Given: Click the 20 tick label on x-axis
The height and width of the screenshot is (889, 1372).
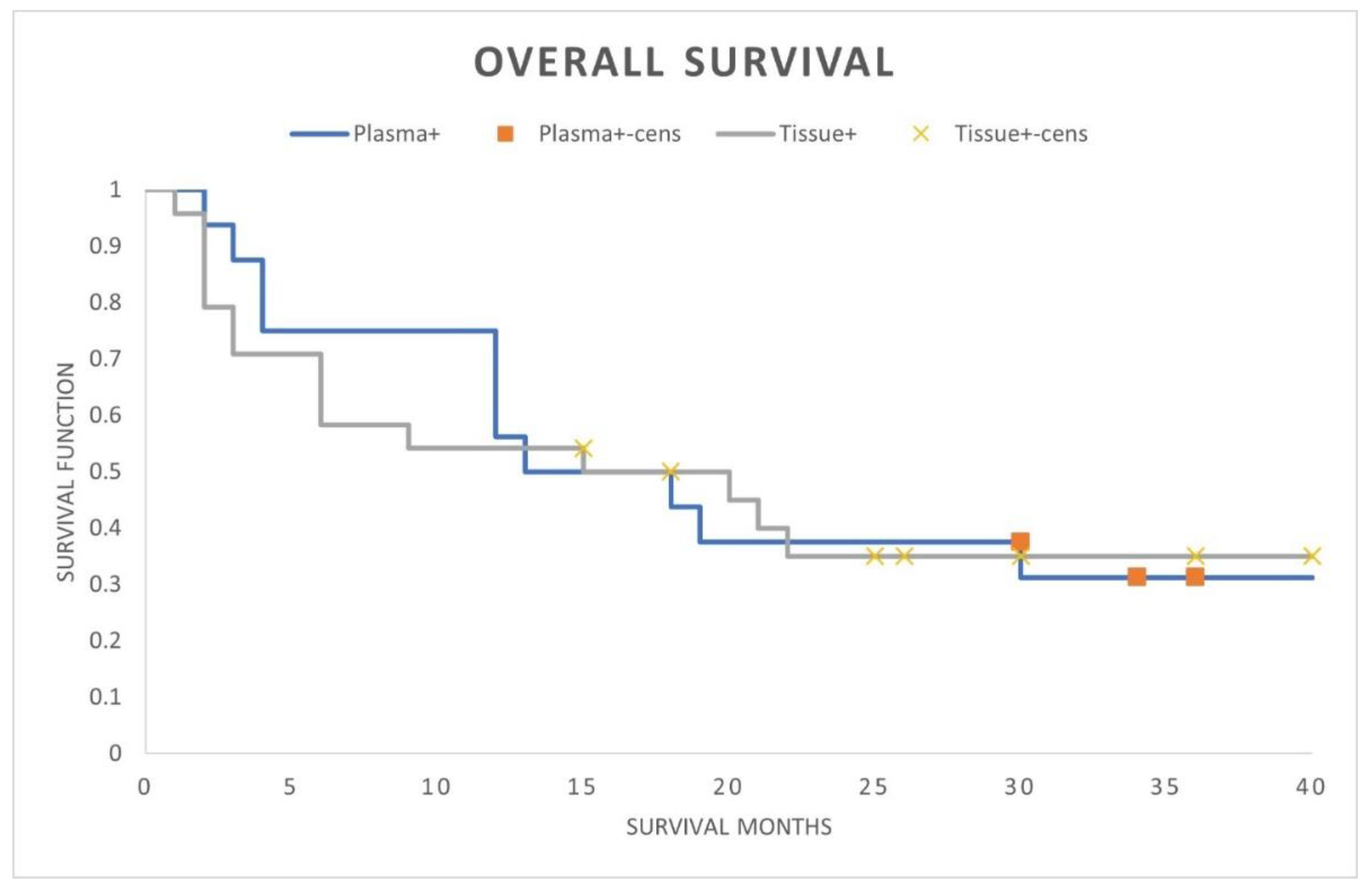Looking at the screenshot, I should pos(727,786).
